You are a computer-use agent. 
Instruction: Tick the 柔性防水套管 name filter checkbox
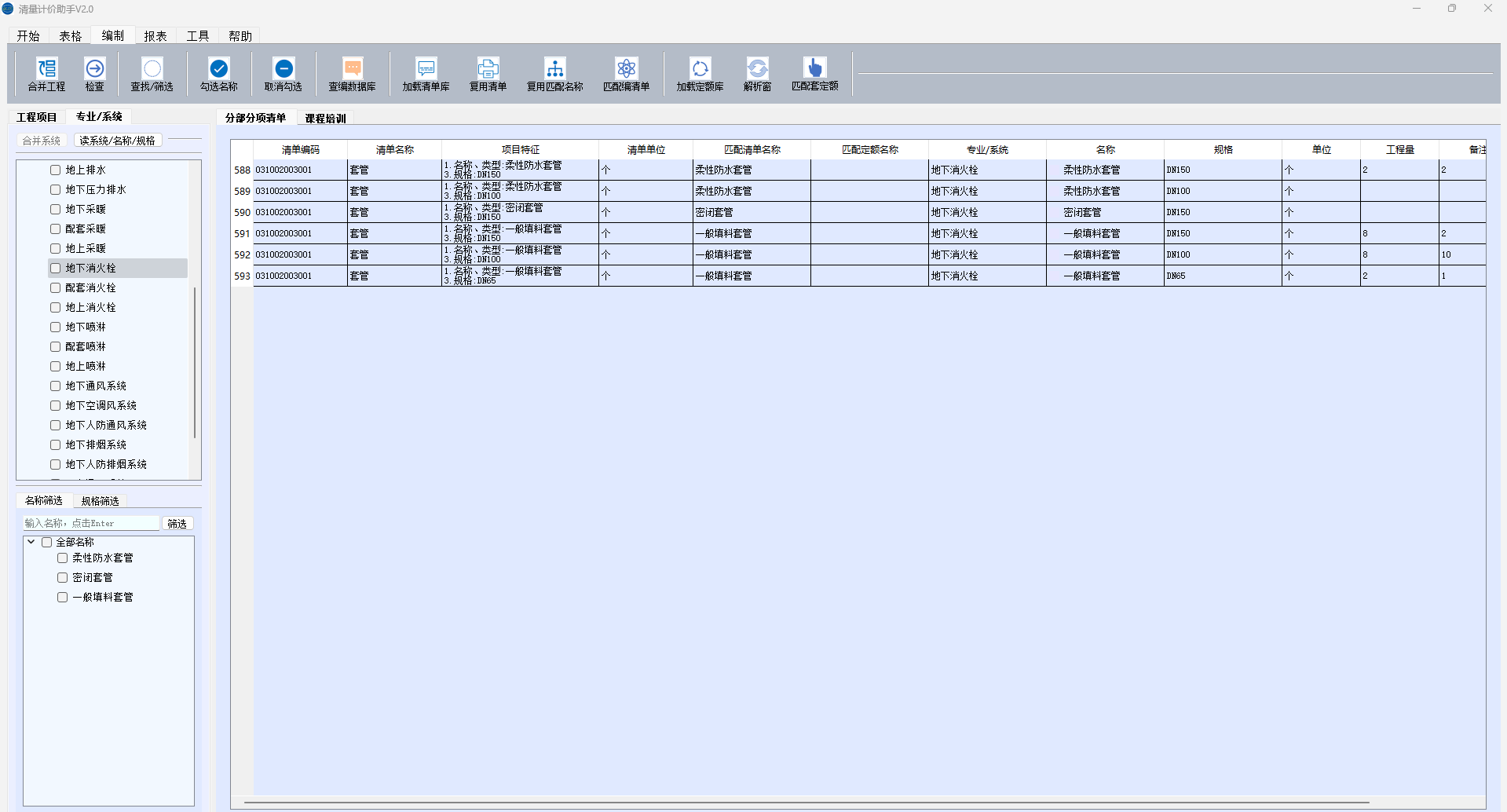coord(63,558)
